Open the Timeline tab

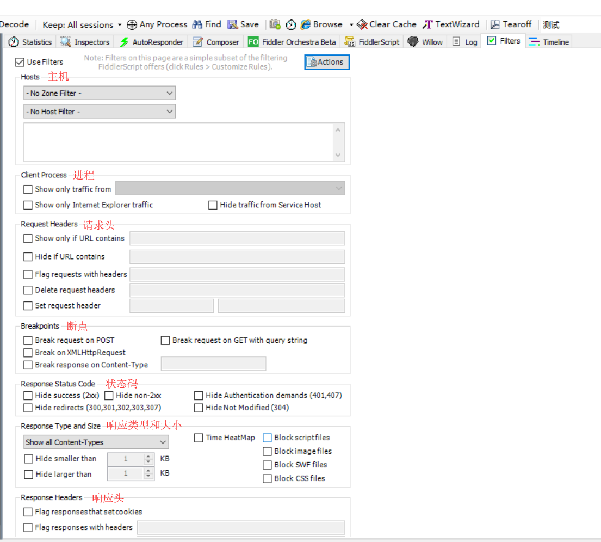click(x=548, y=42)
